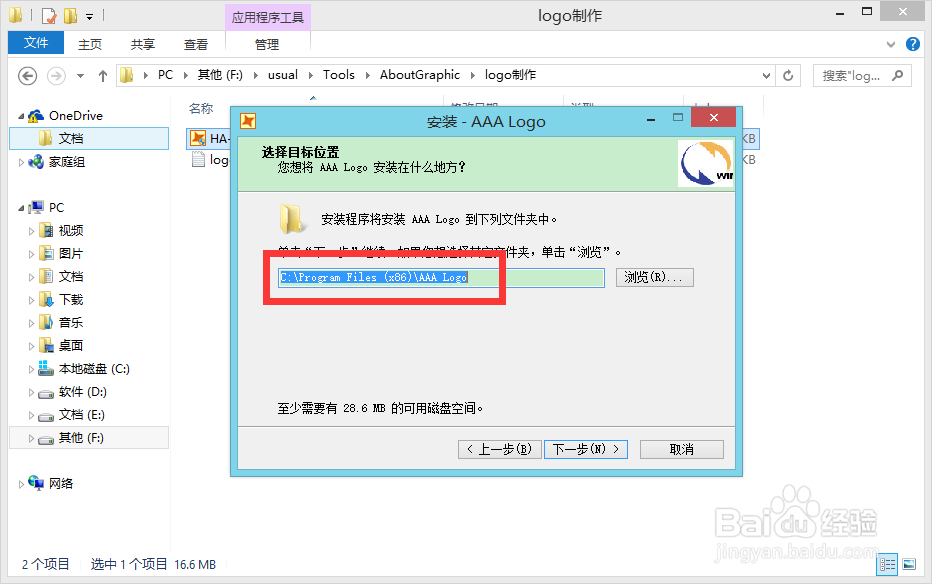Open Explorer help question mark
The height and width of the screenshot is (584, 932).
912,44
